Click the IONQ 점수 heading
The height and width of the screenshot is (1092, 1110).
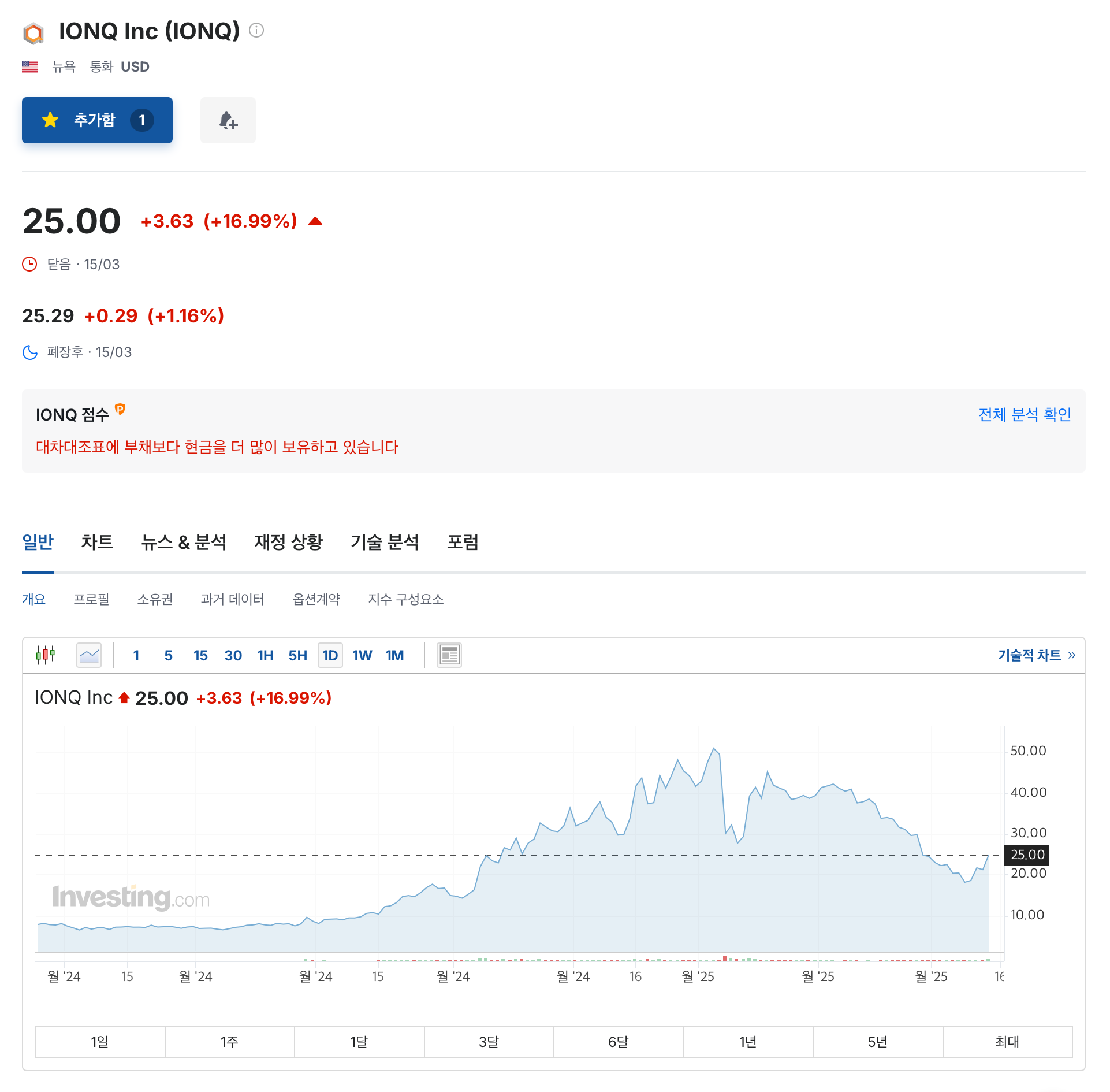72,415
